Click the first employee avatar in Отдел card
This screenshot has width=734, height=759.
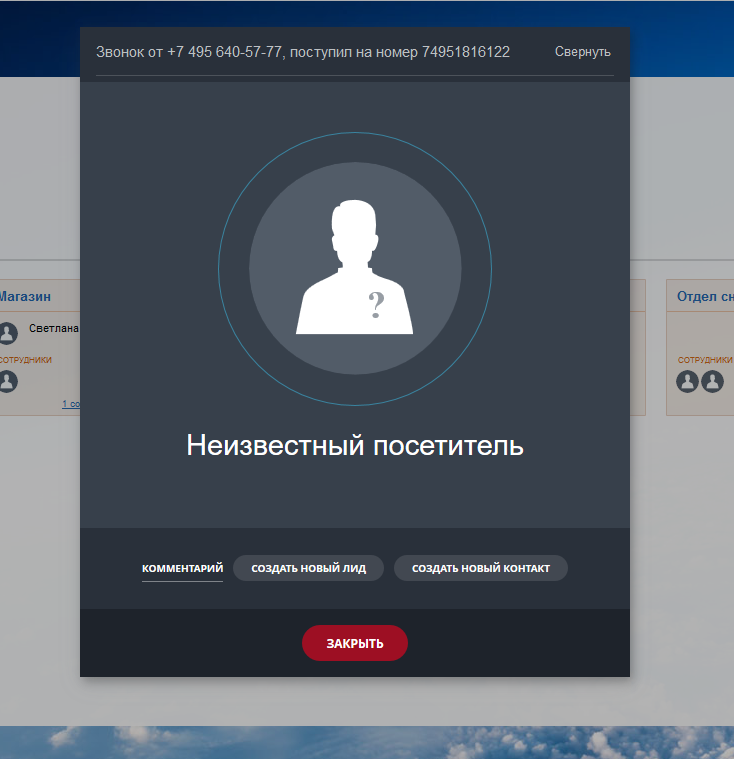click(687, 381)
